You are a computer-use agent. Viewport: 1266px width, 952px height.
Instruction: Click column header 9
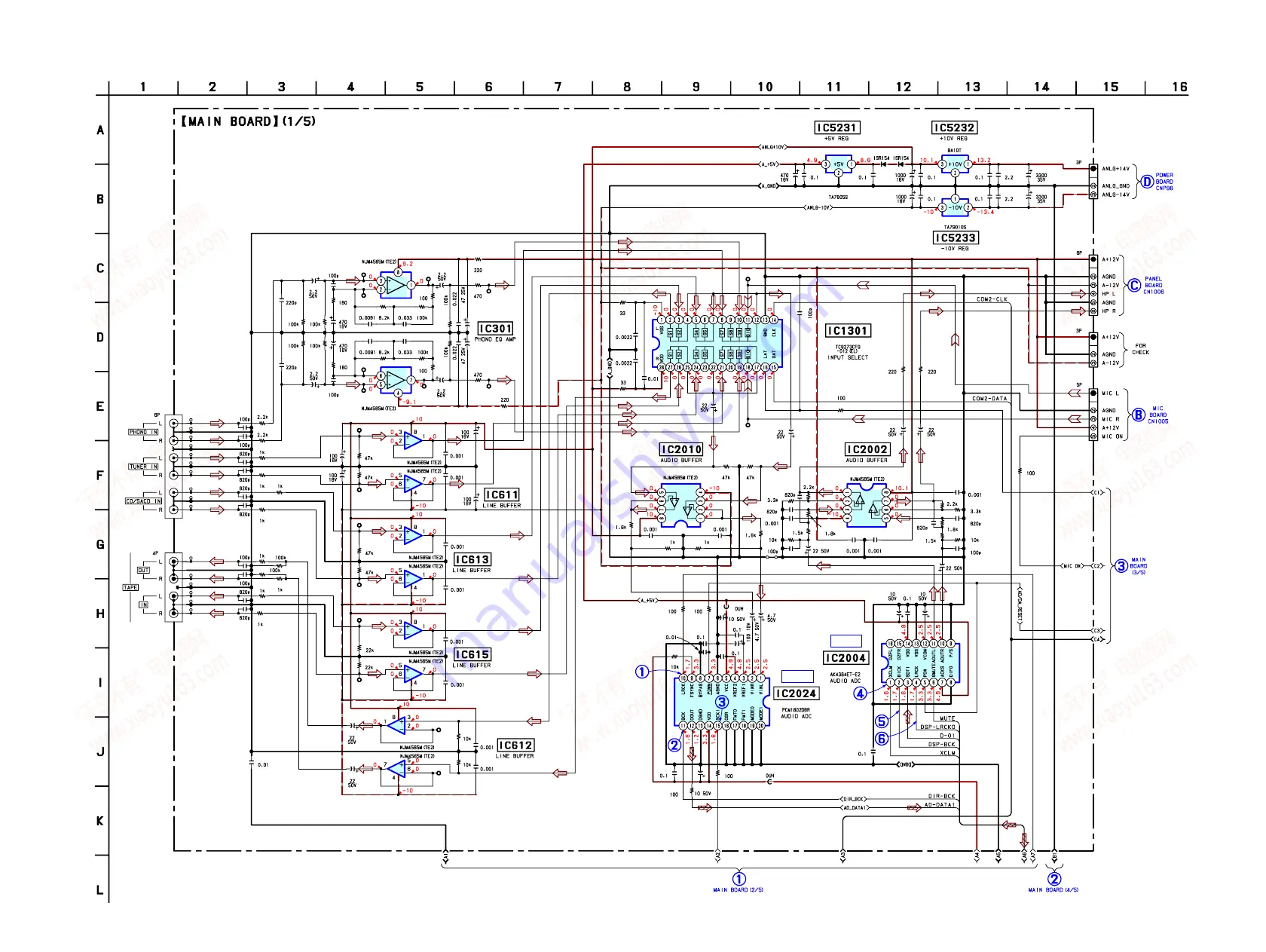[696, 87]
